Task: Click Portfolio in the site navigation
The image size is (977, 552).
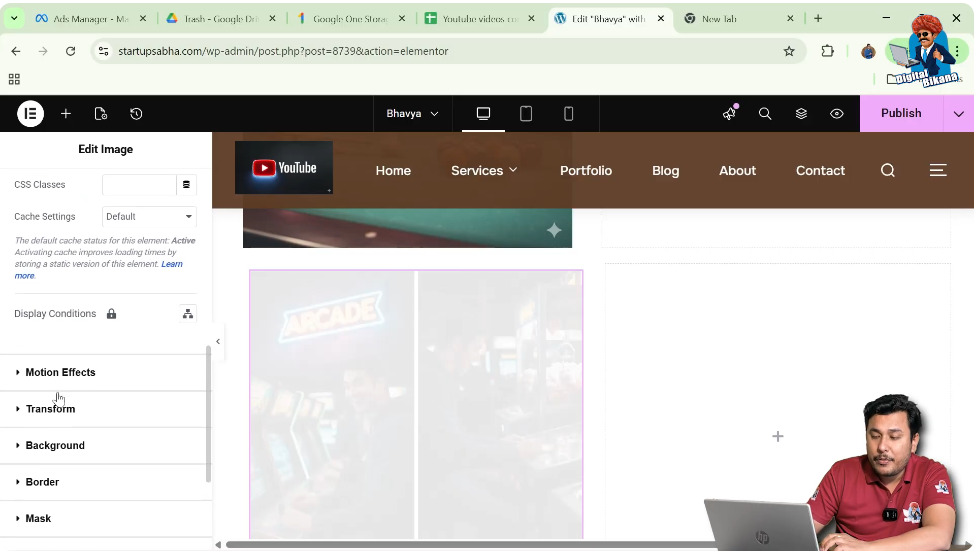Action: coord(586,171)
